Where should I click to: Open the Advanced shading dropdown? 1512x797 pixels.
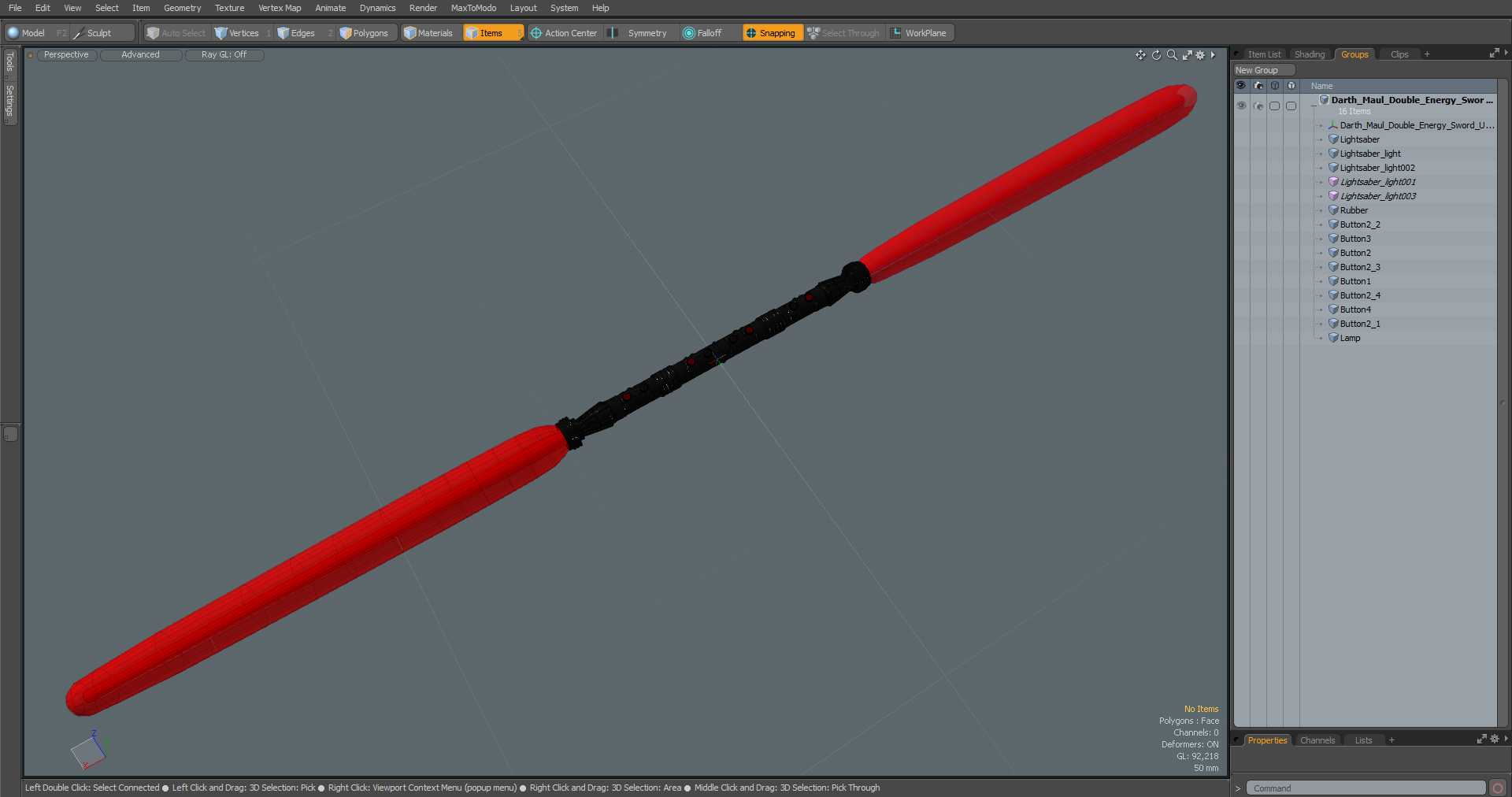[140, 55]
